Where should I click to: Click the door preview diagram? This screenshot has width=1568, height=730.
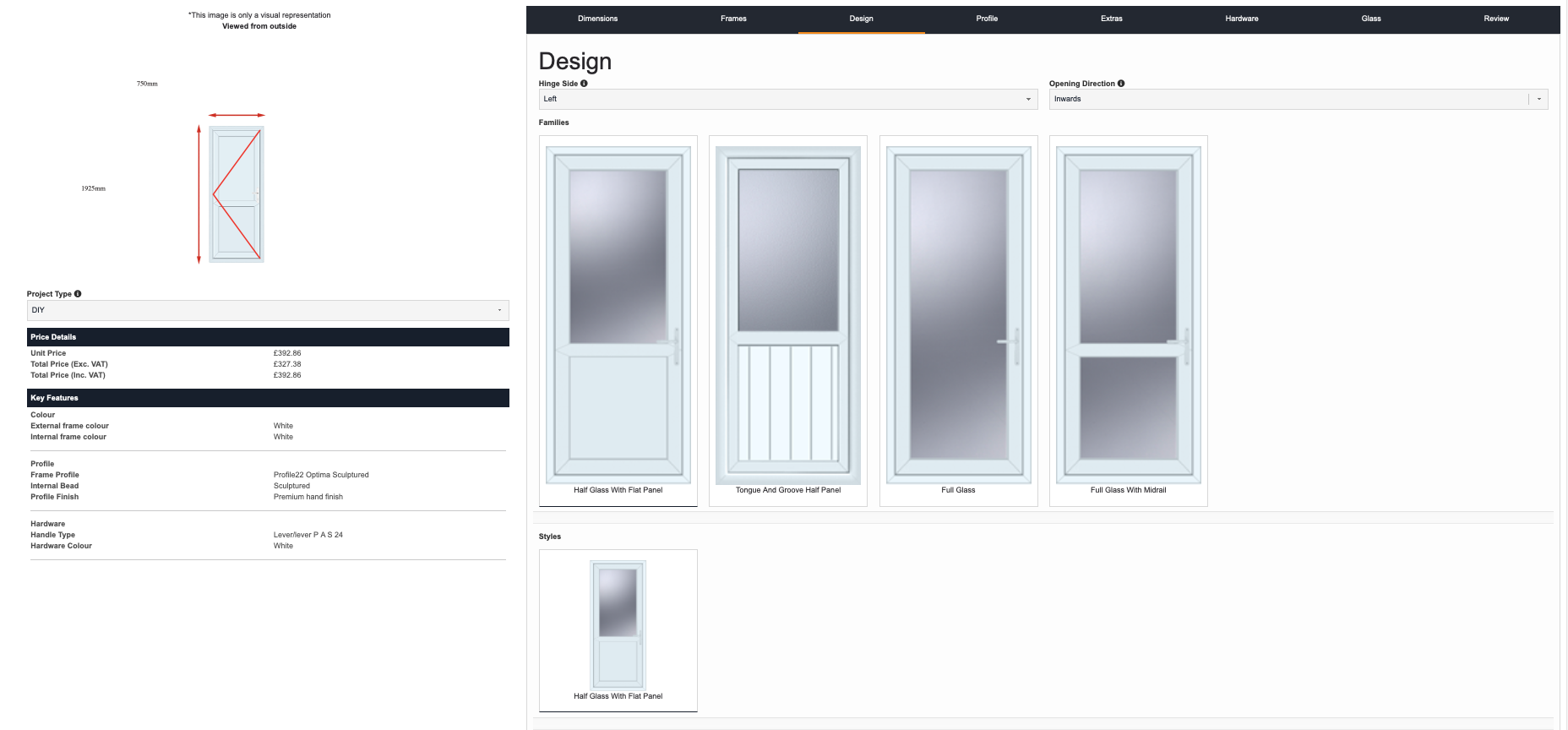click(x=237, y=194)
